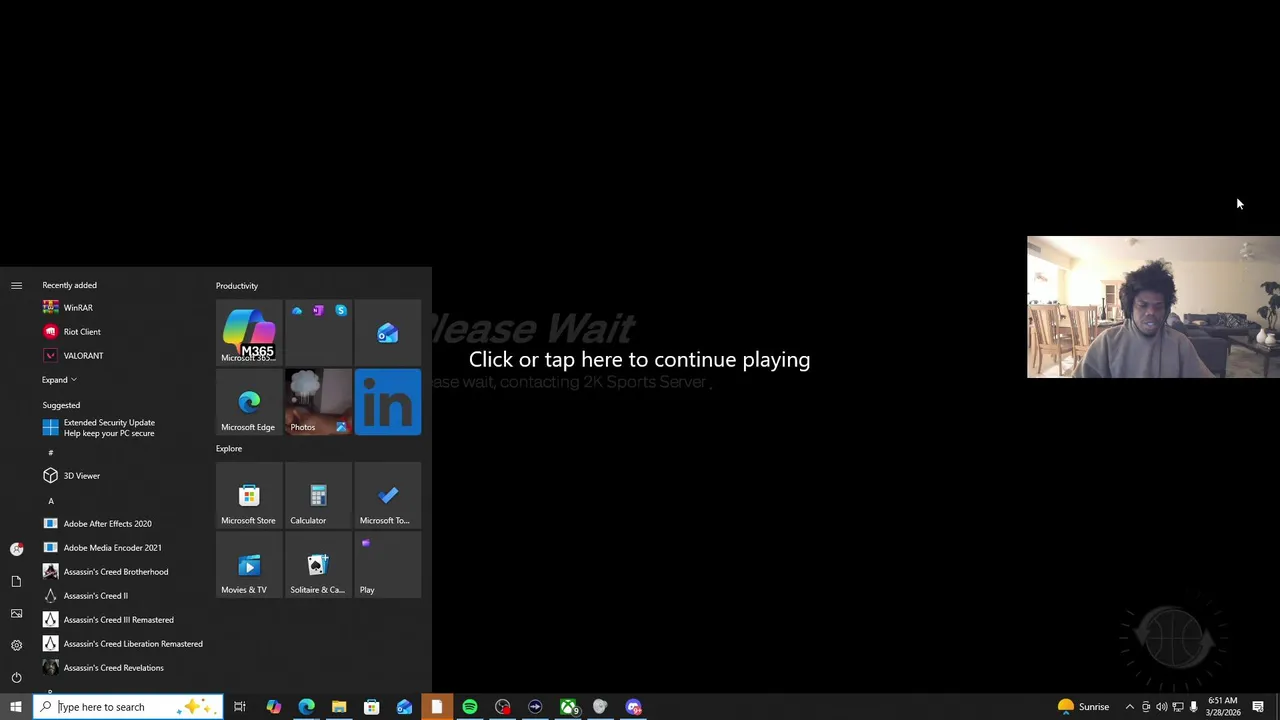The height and width of the screenshot is (720, 1280).
Task: Open Xbox app from the taskbar
Action: [568, 707]
